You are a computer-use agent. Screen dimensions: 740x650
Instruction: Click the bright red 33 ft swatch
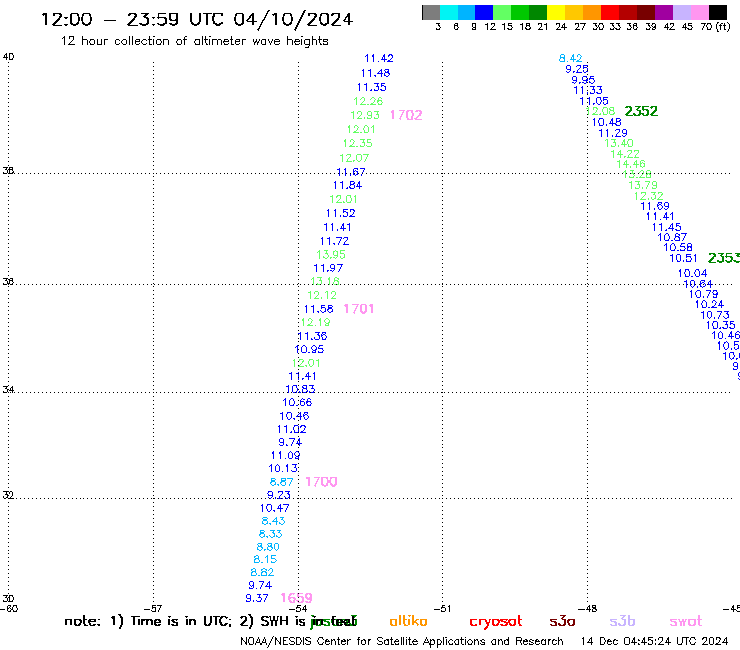tap(610, 12)
